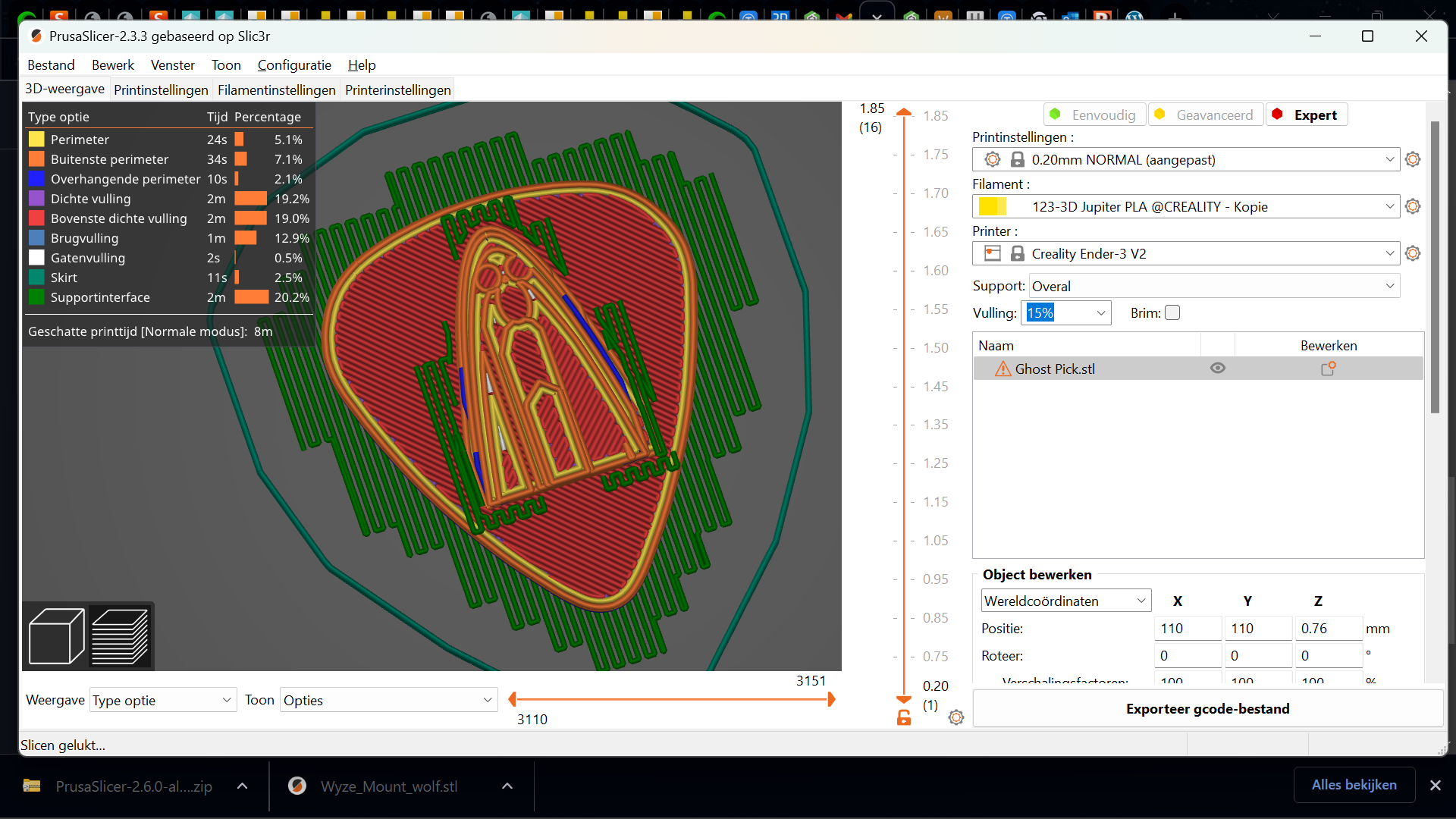Open the Wereldcoördinaten dropdown

coord(1065,601)
